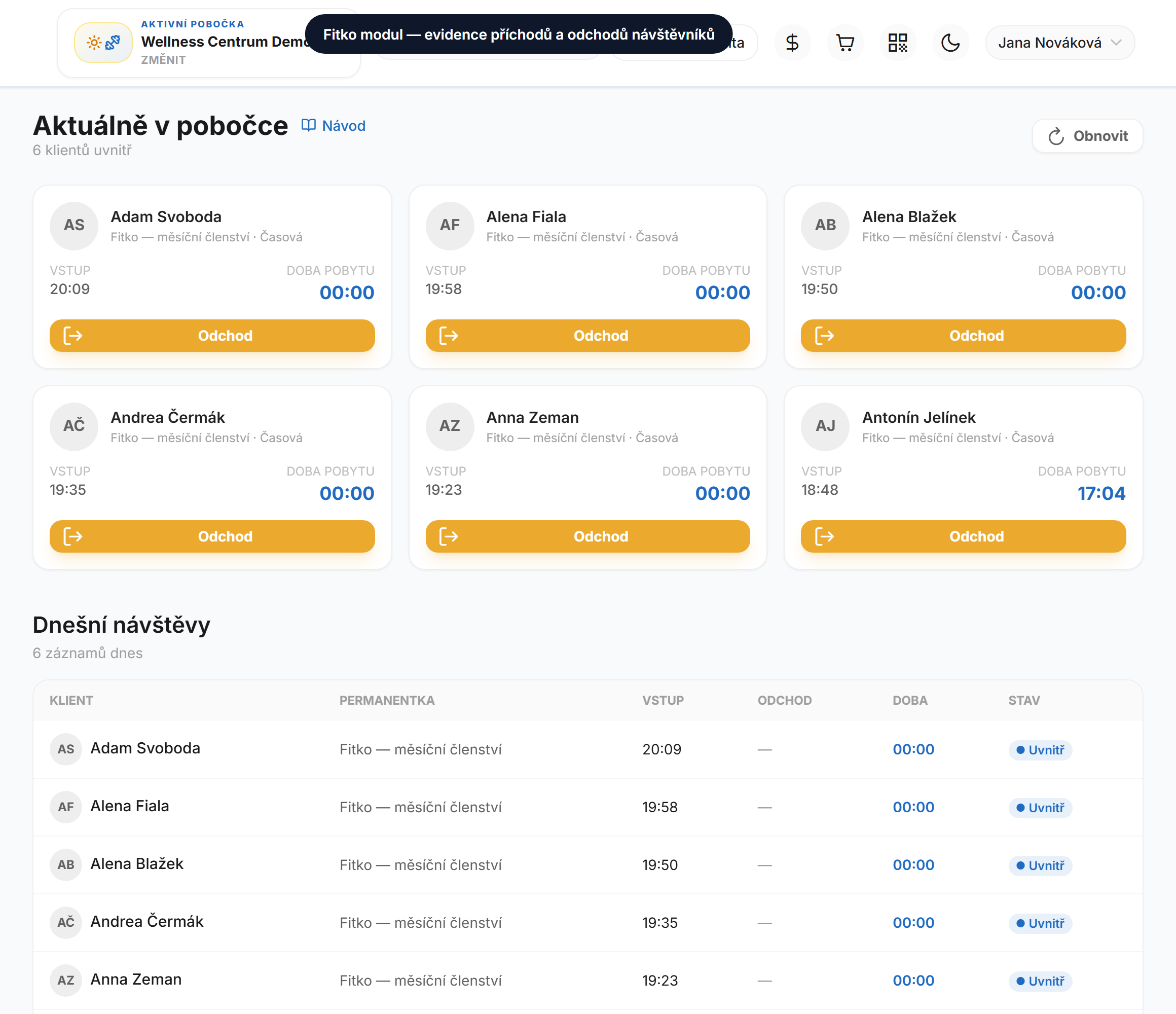
Task: Select the Alena Fiala table row name
Action: pos(130,806)
